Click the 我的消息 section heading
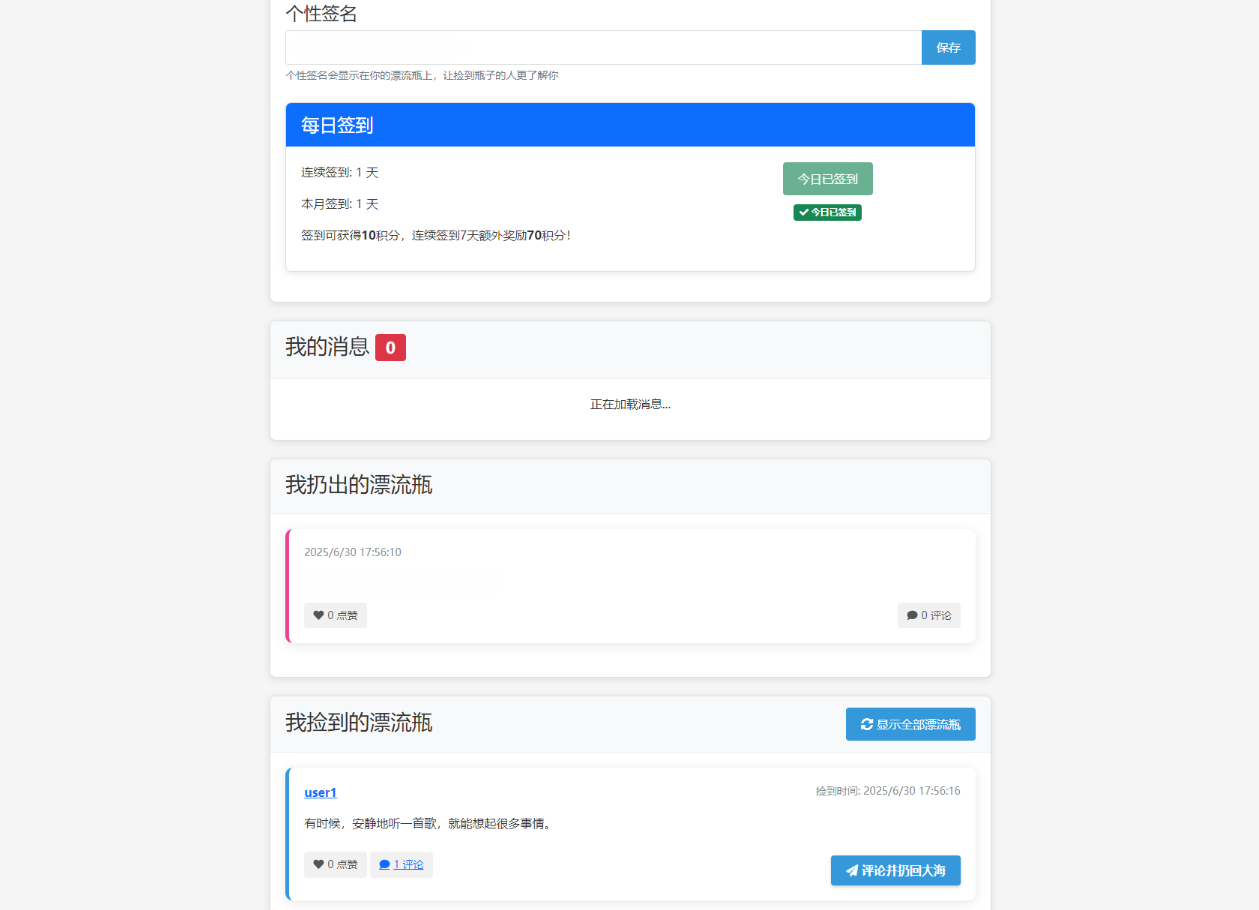Image resolution: width=1259 pixels, height=910 pixels. coord(327,347)
